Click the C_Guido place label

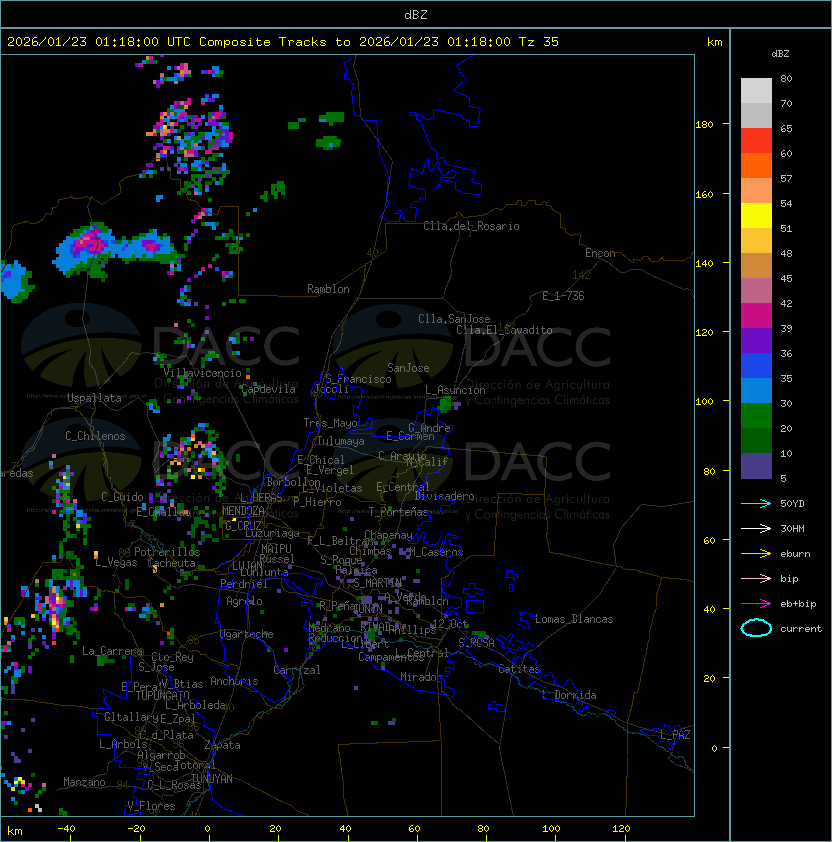click(x=122, y=497)
